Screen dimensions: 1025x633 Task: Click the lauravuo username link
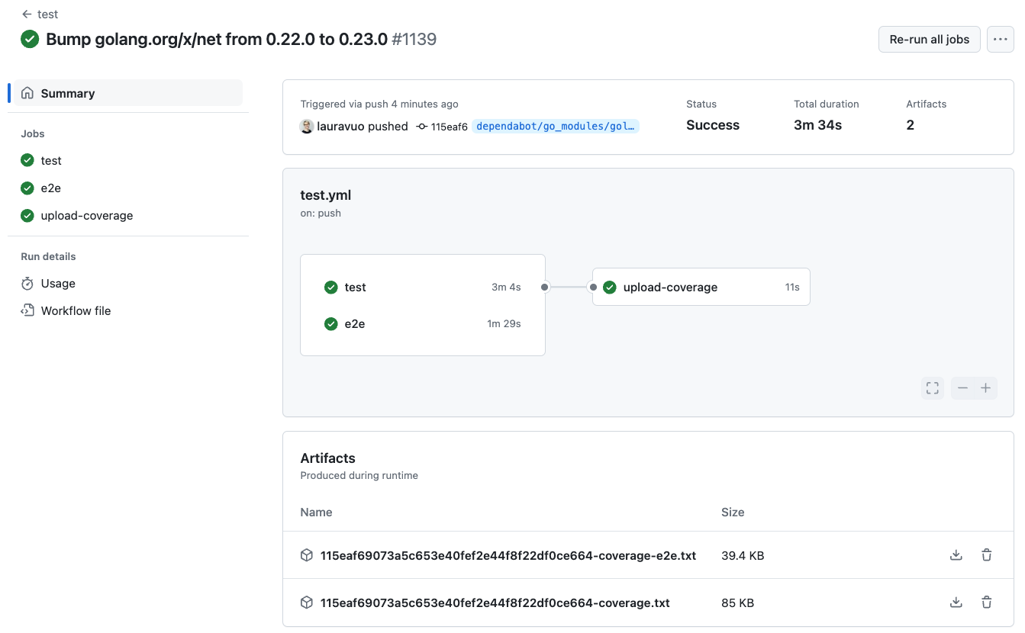(343, 126)
